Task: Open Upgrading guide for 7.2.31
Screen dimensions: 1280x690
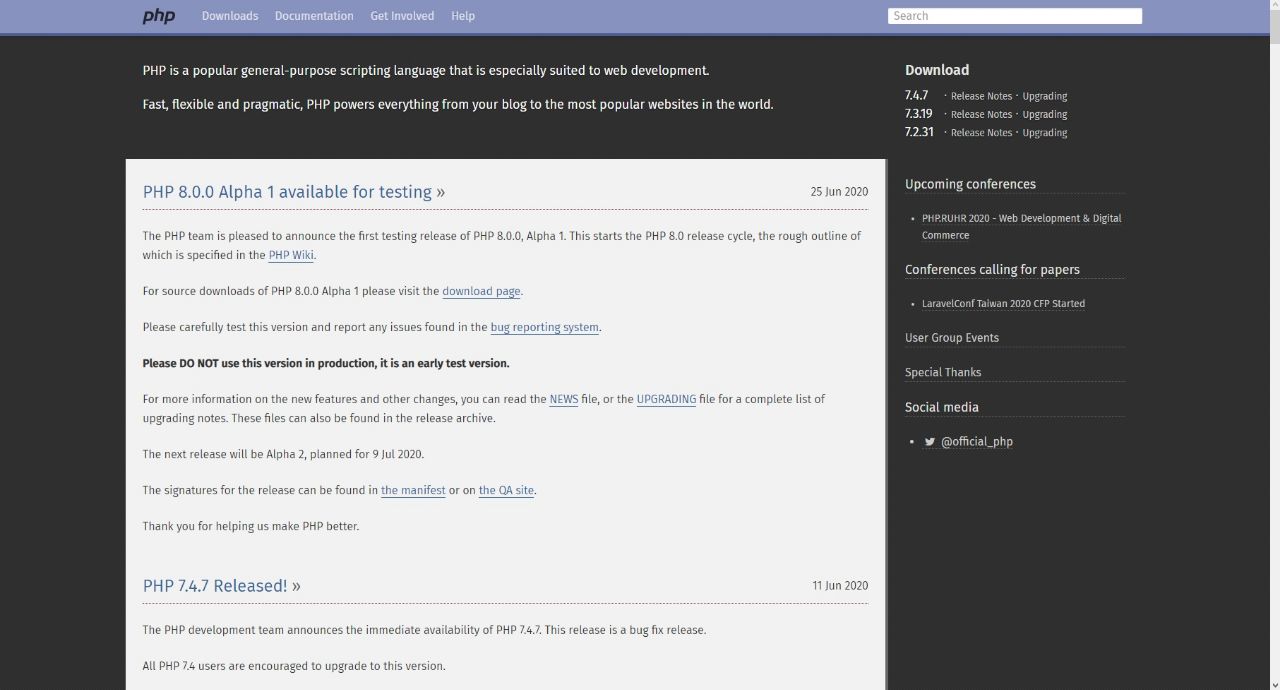Action: pos(1045,132)
